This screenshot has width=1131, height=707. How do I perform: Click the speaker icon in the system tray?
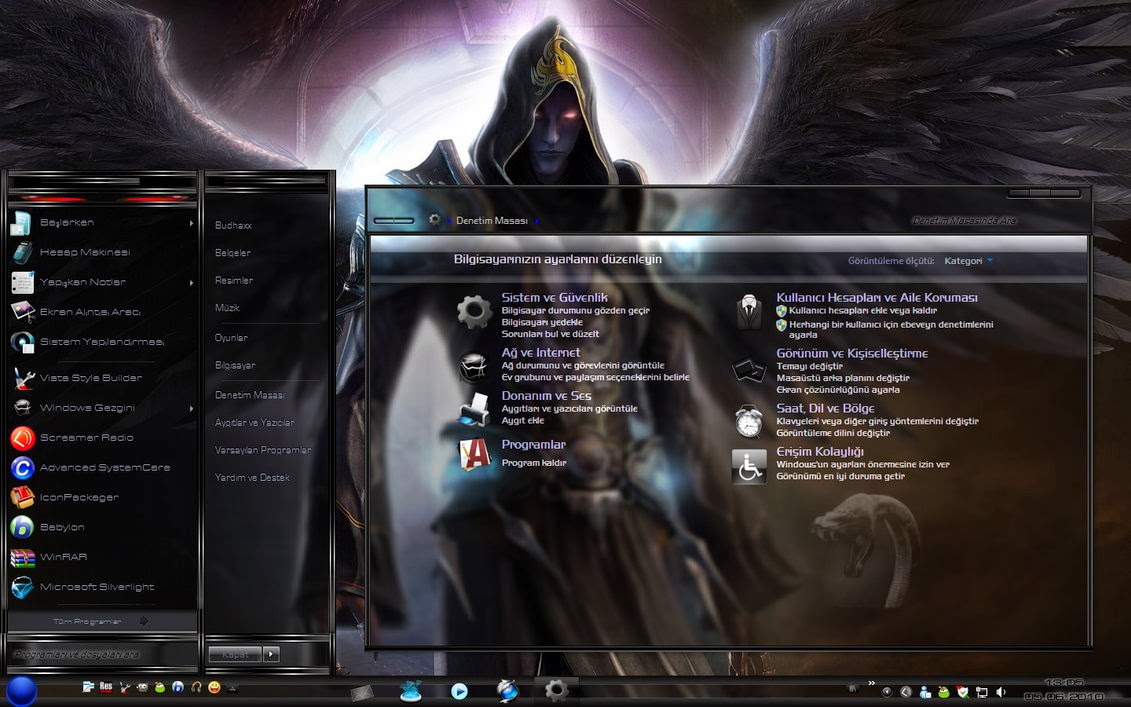(1002, 690)
